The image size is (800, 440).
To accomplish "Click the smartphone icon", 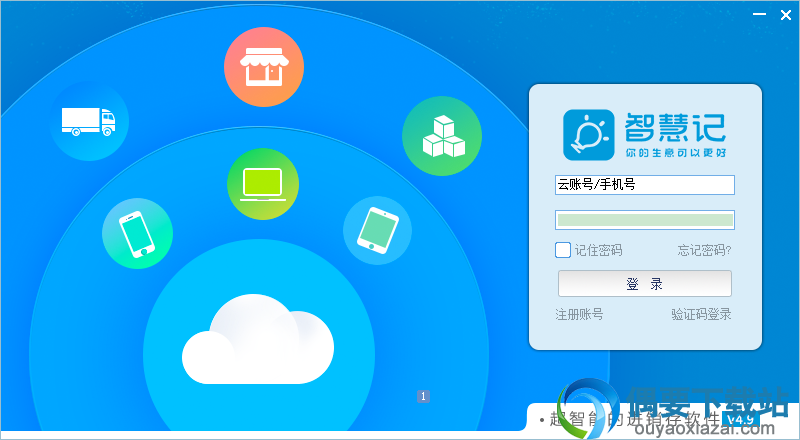I will pos(137,234).
